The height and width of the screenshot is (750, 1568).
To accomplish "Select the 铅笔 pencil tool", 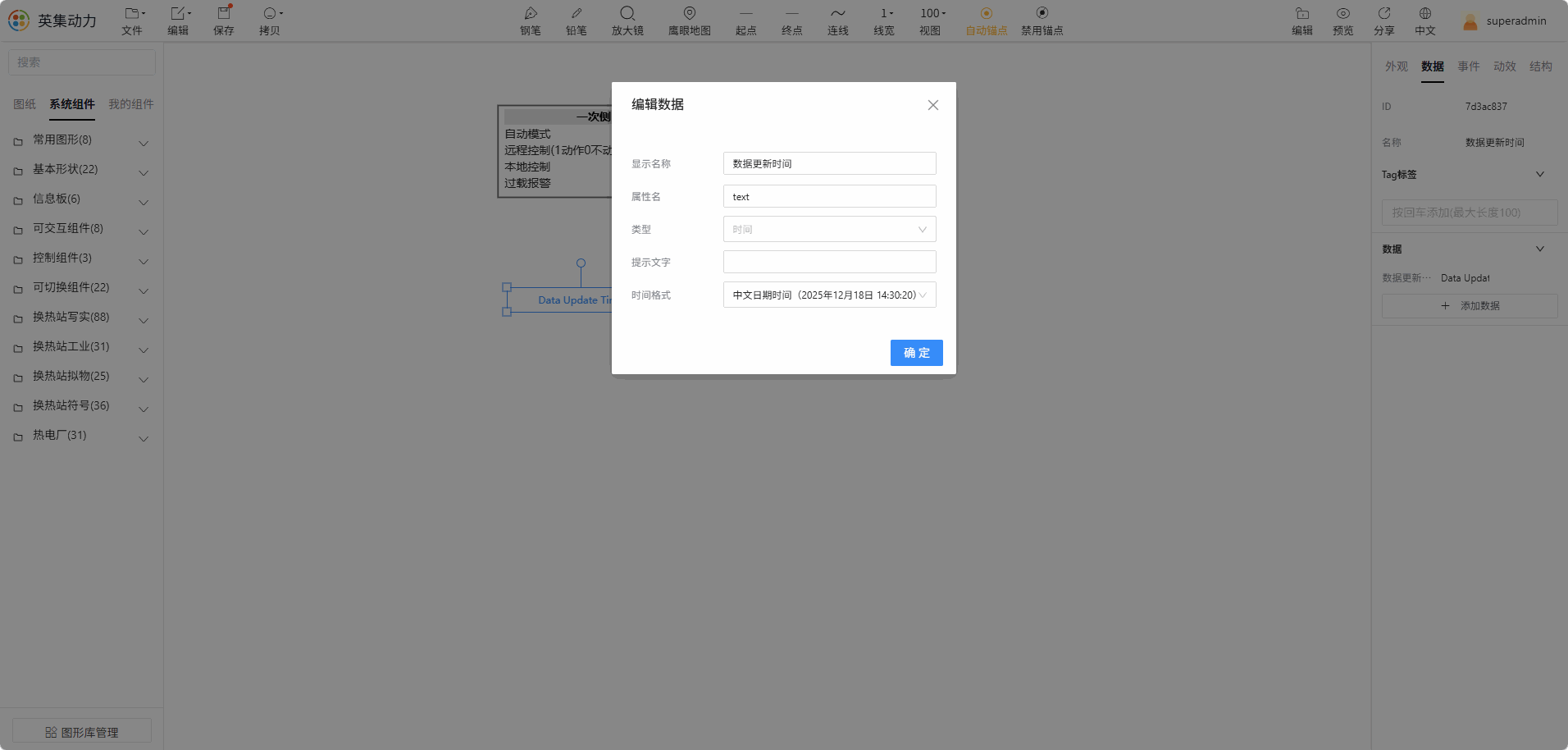I will click(577, 14).
